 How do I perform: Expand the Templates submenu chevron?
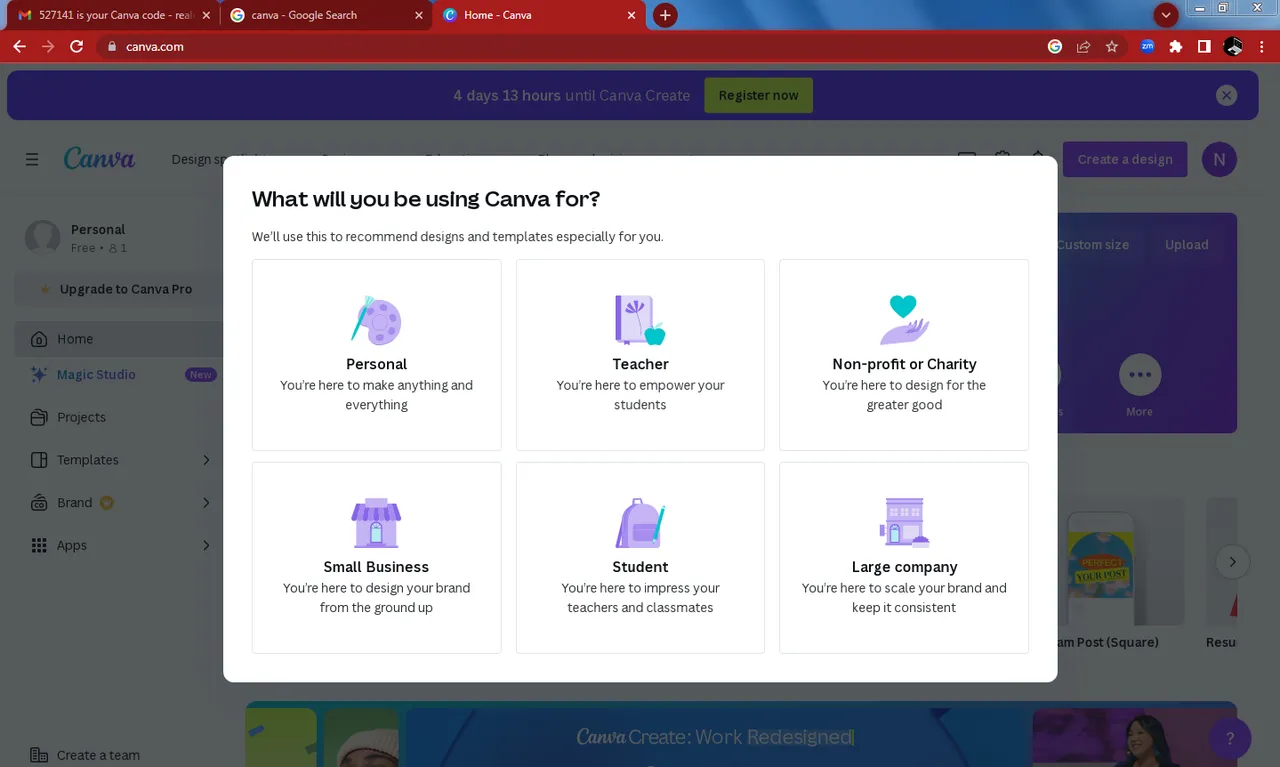tap(206, 460)
